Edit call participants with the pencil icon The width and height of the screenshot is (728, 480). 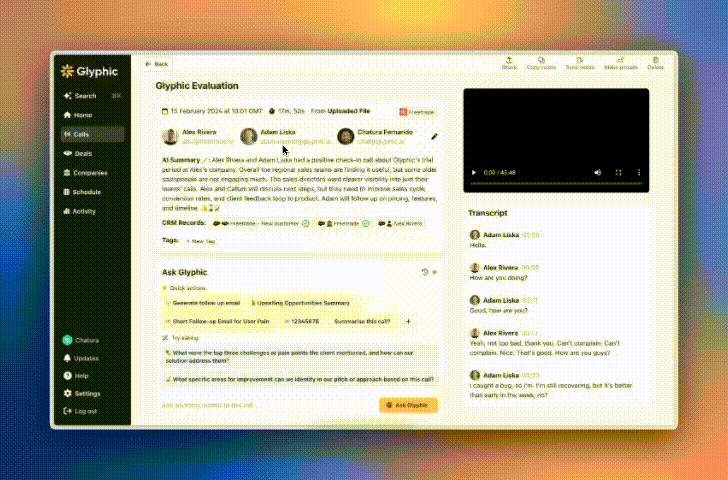[x=435, y=136]
